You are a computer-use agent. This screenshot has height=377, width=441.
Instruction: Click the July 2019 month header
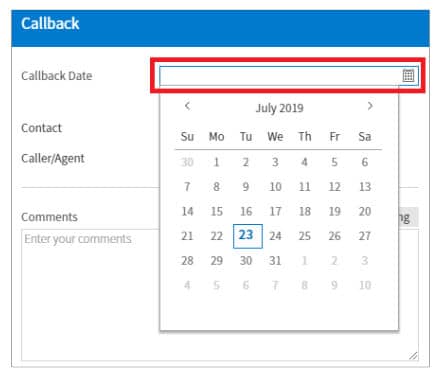pyautogui.click(x=279, y=108)
